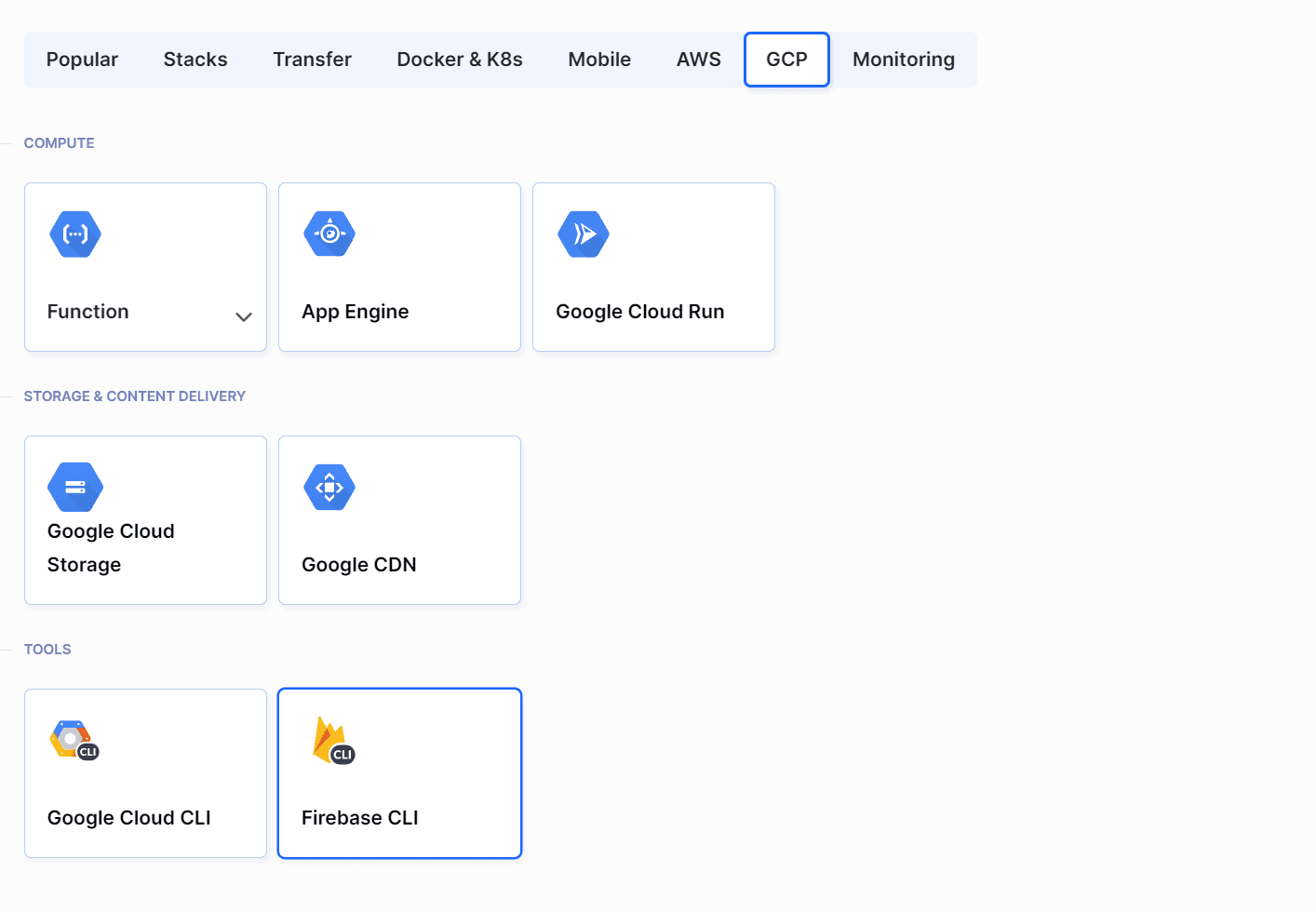Click the Google Cloud Storage card
This screenshot has width=1316, height=912.
pos(145,519)
